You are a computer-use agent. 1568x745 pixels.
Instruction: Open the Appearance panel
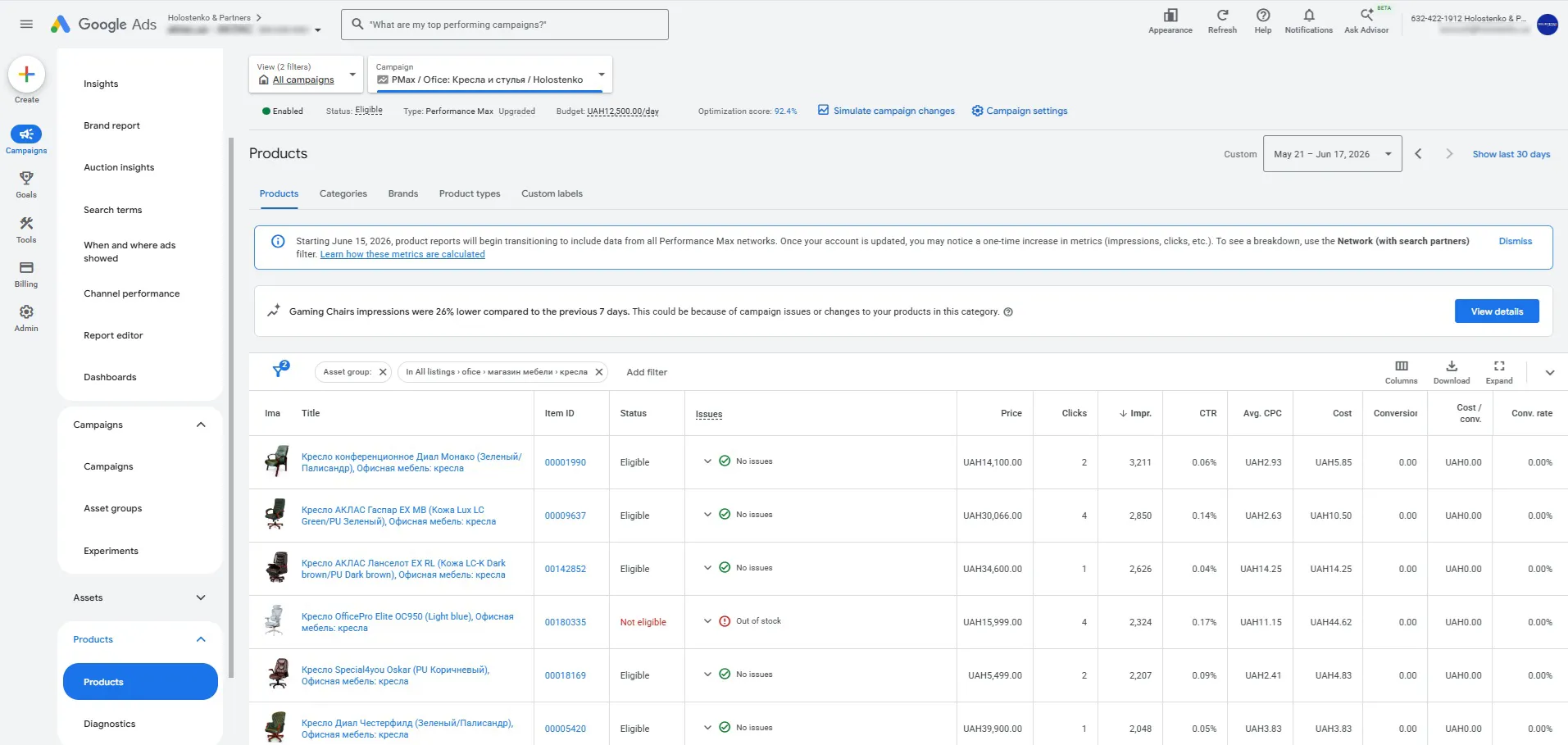click(1170, 21)
